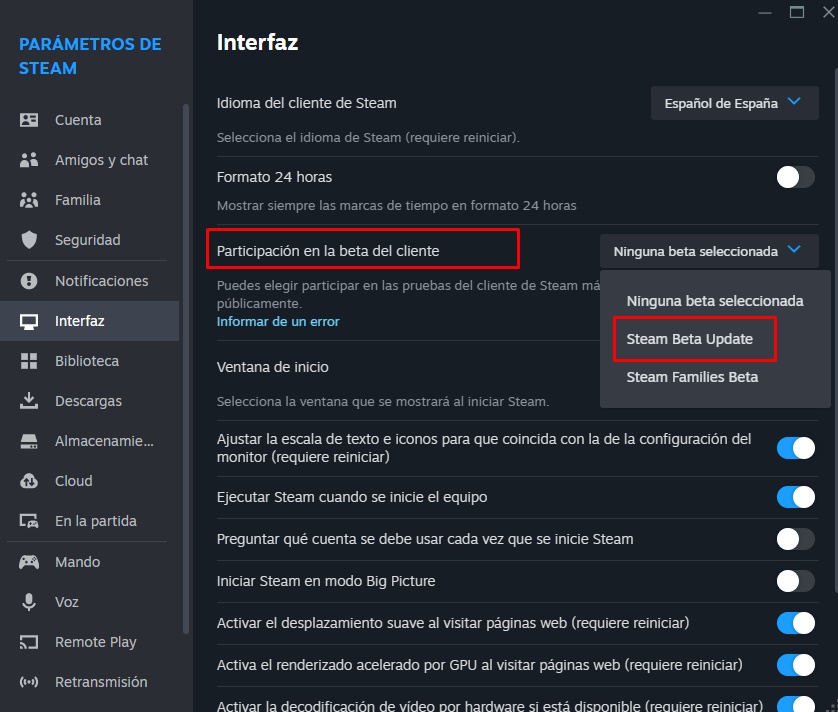Viewport: 838px width, 712px height.
Task: Click the Retransmisión broadcast icon
Action: coord(29,682)
